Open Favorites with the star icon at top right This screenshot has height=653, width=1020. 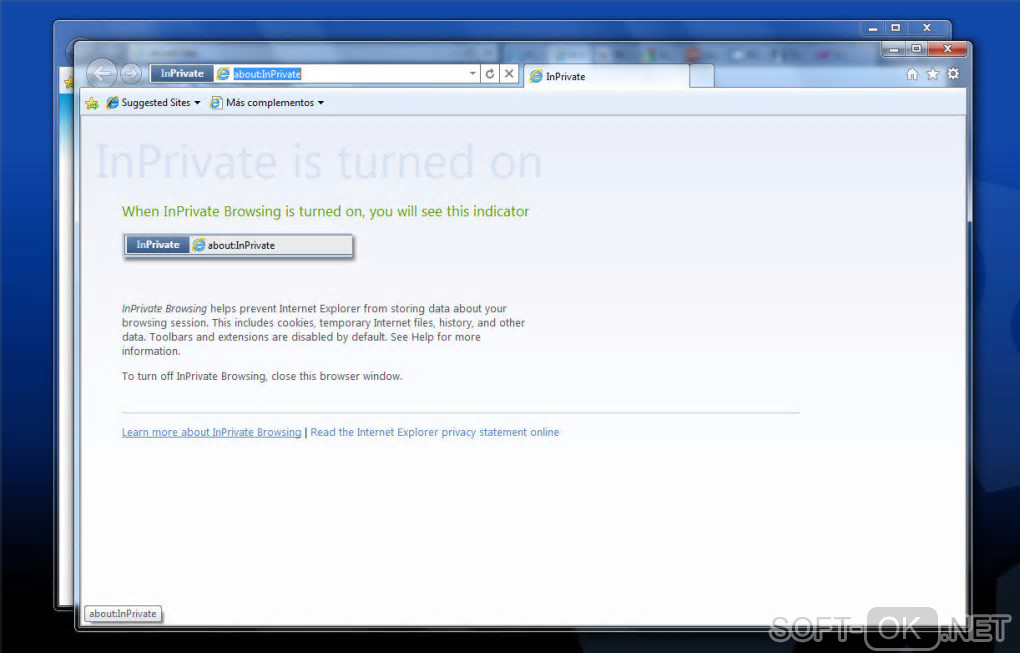933,74
